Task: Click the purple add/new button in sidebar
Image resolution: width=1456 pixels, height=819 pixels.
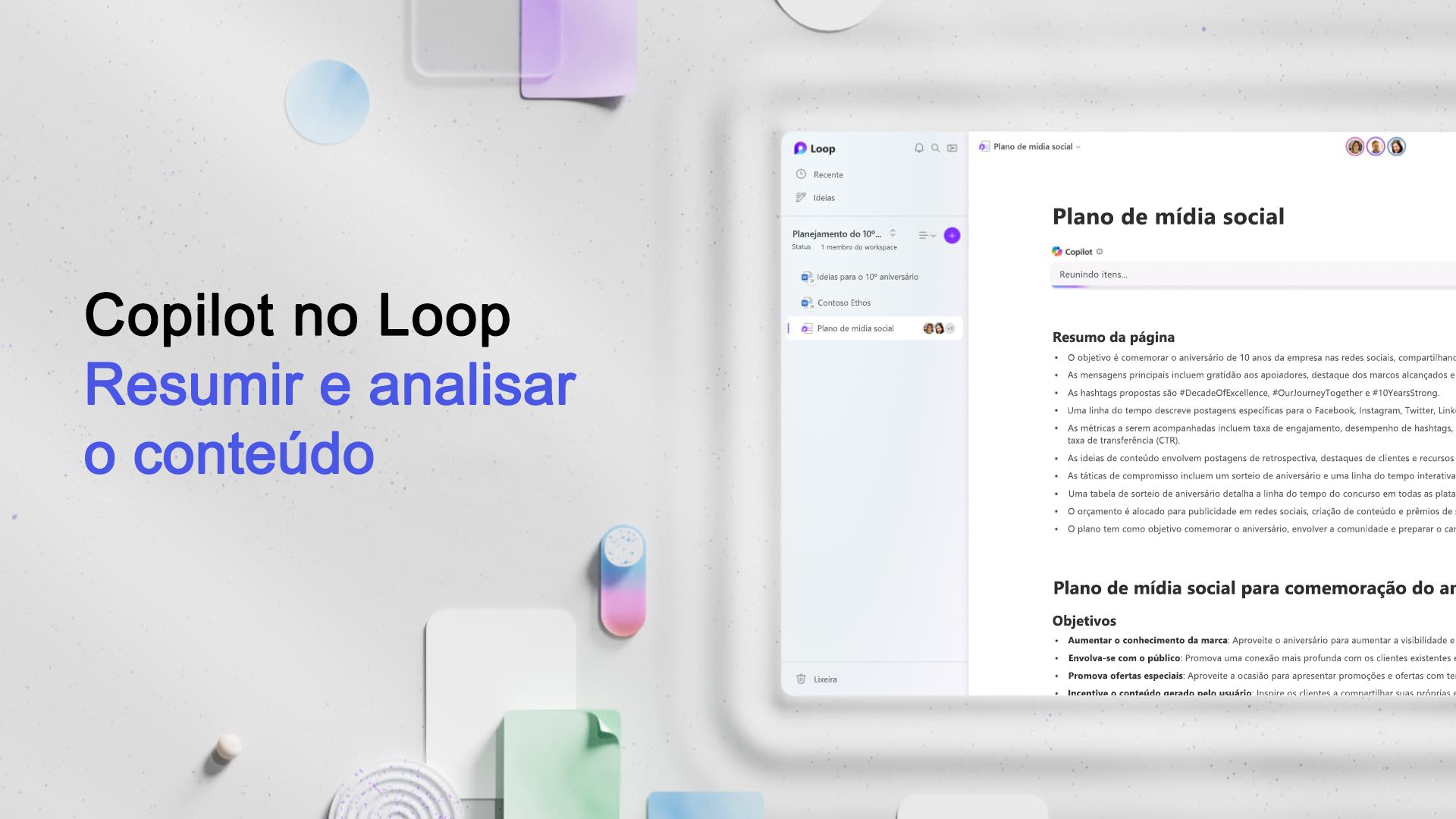Action: tap(951, 235)
